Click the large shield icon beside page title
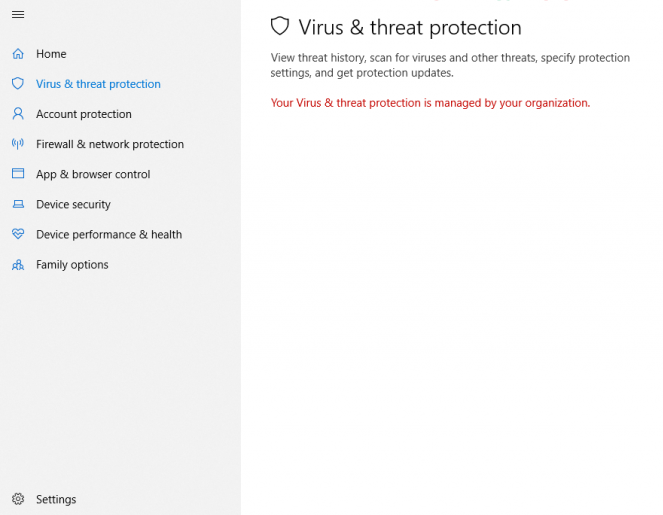 280,27
